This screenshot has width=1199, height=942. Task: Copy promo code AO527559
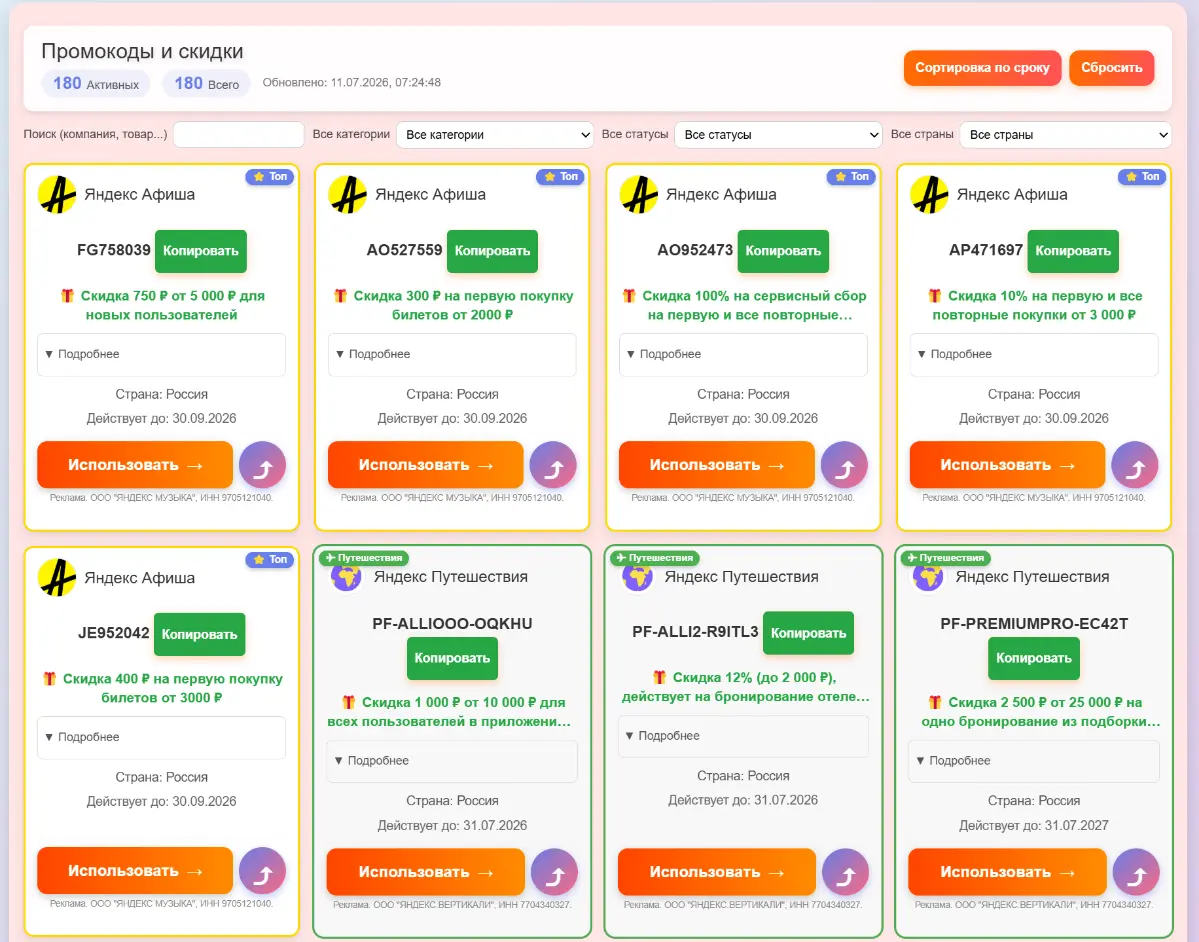tap(492, 251)
